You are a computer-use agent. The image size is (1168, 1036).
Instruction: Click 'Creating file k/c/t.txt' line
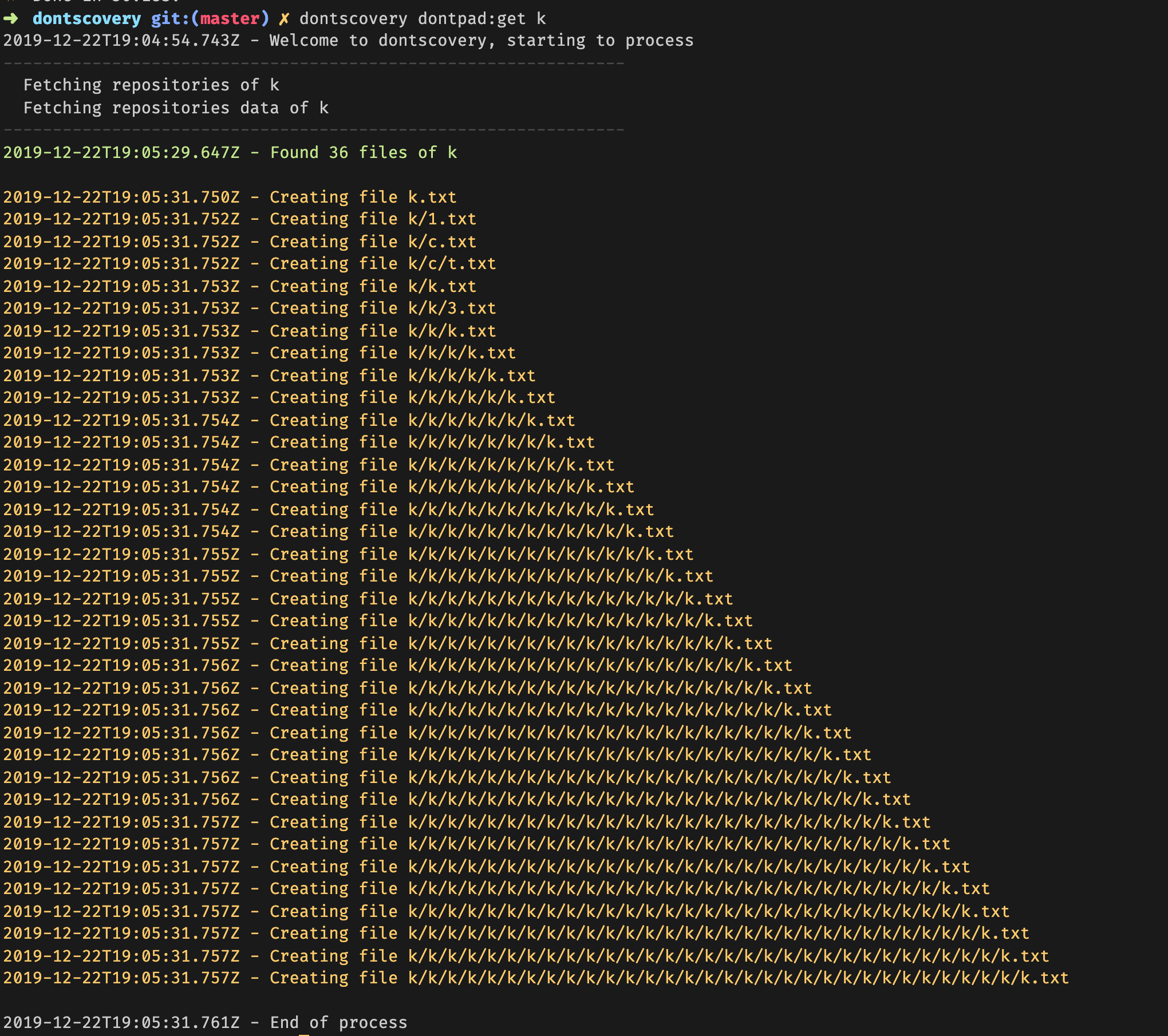[x=250, y=264]
